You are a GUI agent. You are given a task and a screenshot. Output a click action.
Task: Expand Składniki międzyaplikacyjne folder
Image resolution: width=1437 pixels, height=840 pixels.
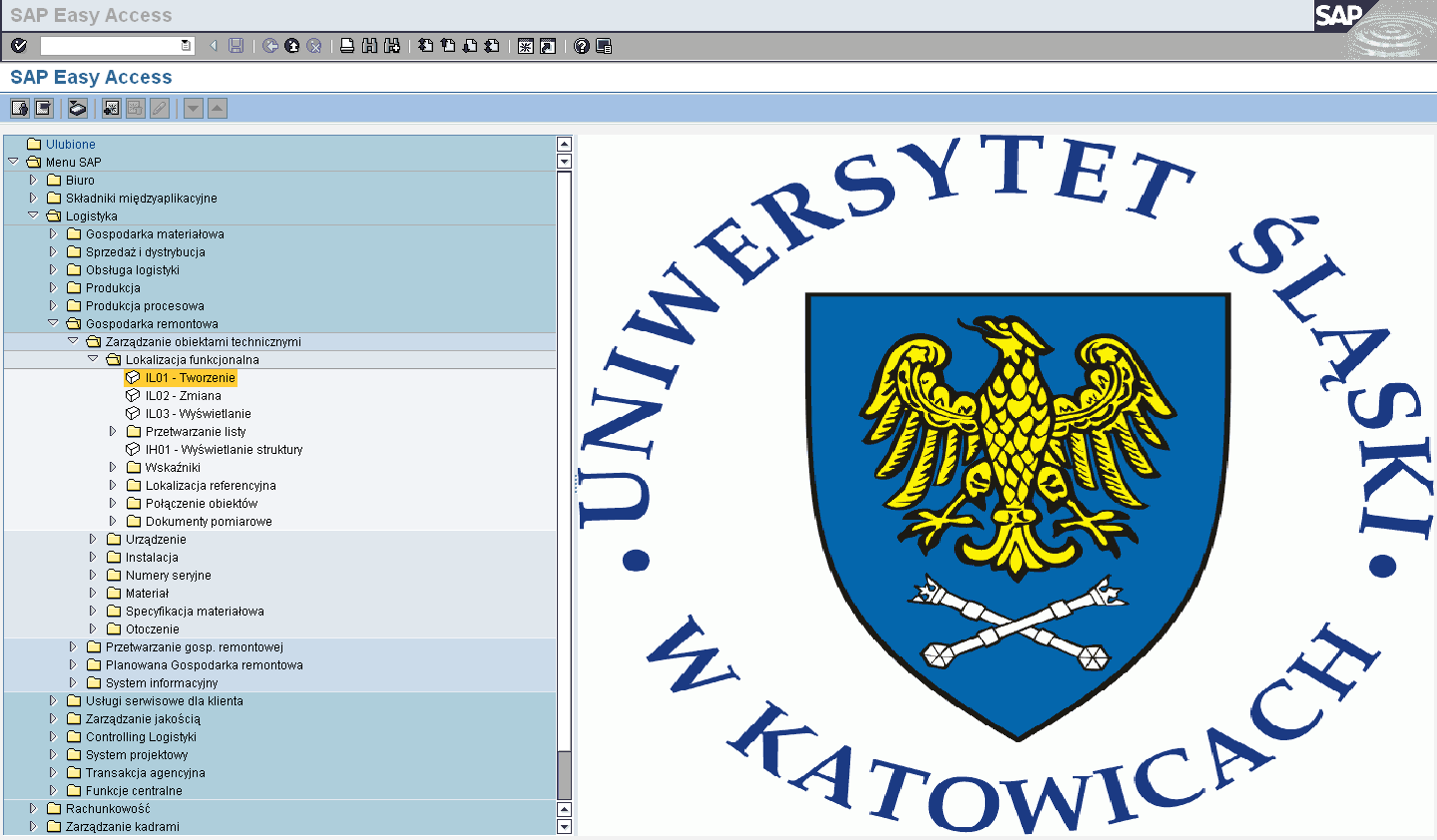[33, 198]
